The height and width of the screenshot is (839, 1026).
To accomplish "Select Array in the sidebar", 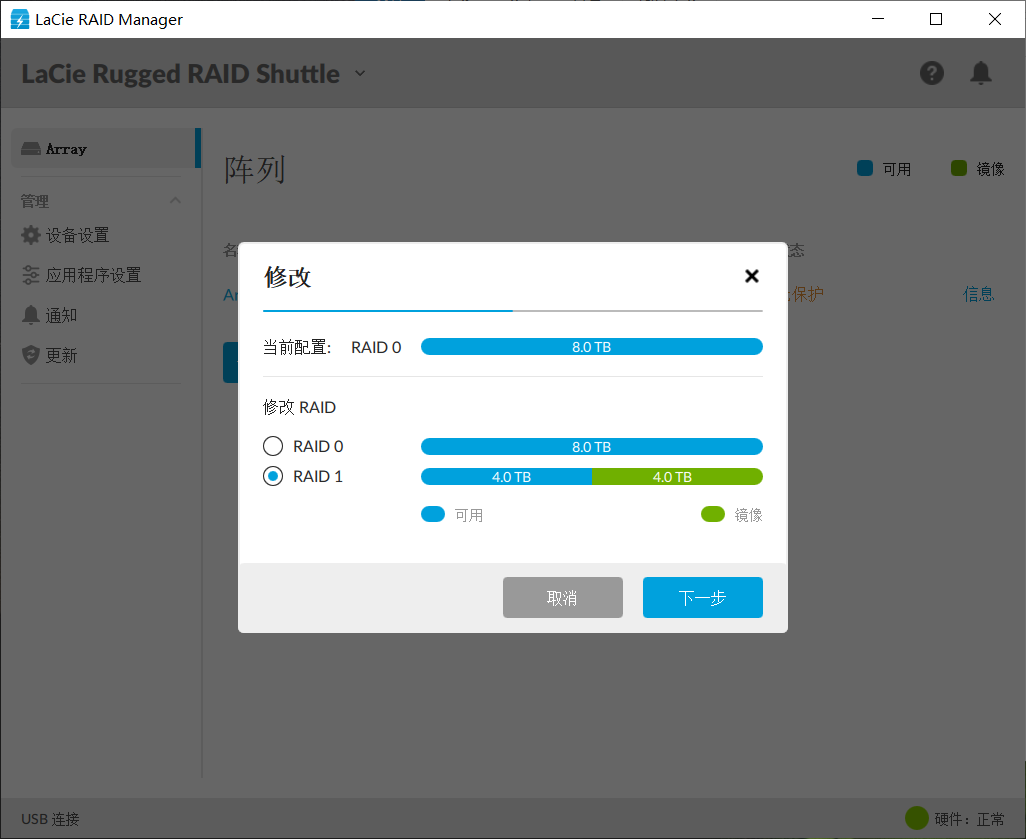I will click(x=106, y=149).
